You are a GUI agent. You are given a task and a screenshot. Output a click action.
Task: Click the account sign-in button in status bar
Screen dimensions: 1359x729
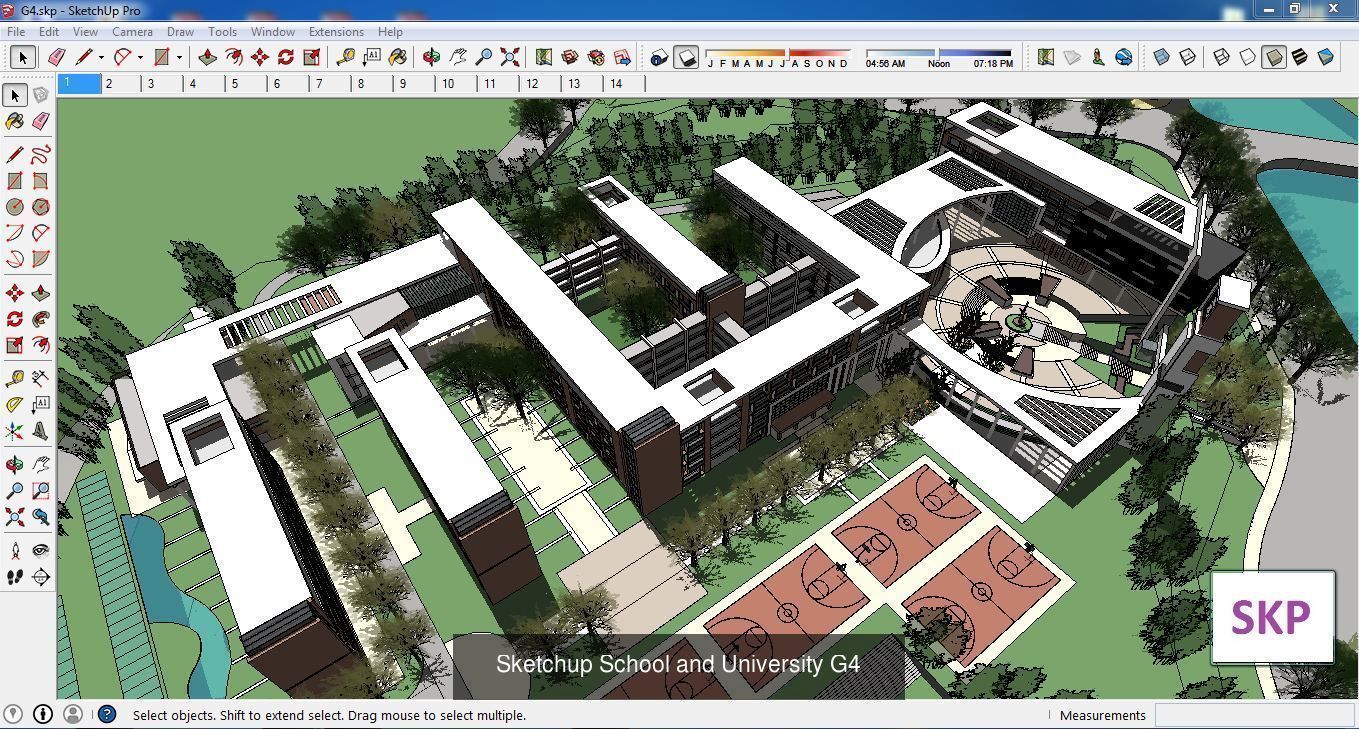(72, 714)
